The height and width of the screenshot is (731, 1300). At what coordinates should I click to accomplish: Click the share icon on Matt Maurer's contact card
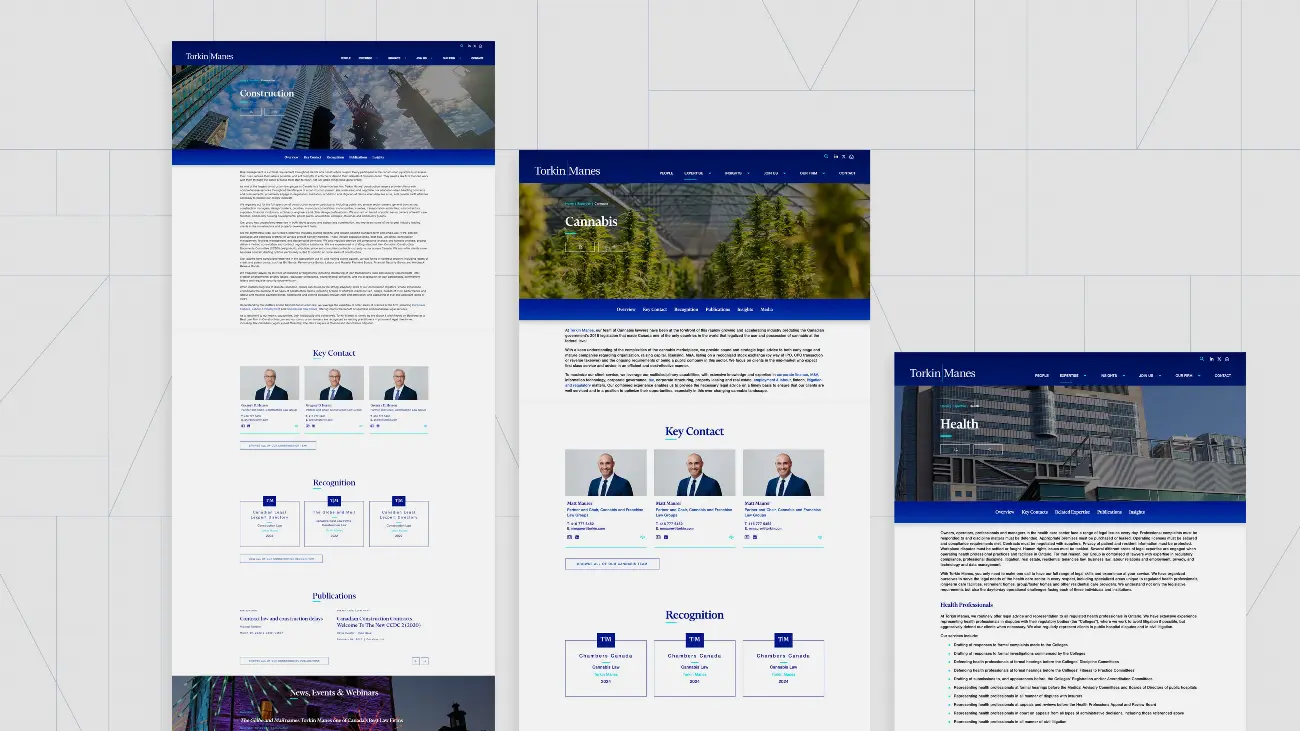(x=641, y=537)
